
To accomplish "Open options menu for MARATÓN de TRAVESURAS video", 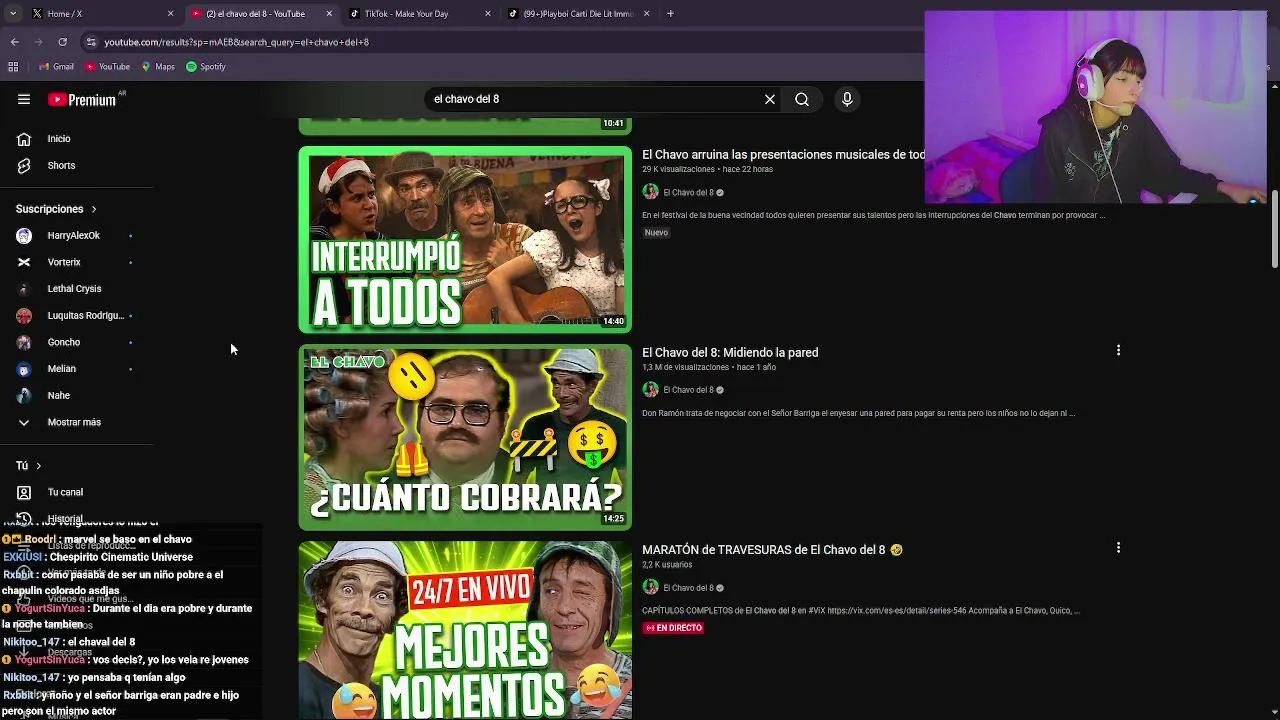I will [1118, 548].
